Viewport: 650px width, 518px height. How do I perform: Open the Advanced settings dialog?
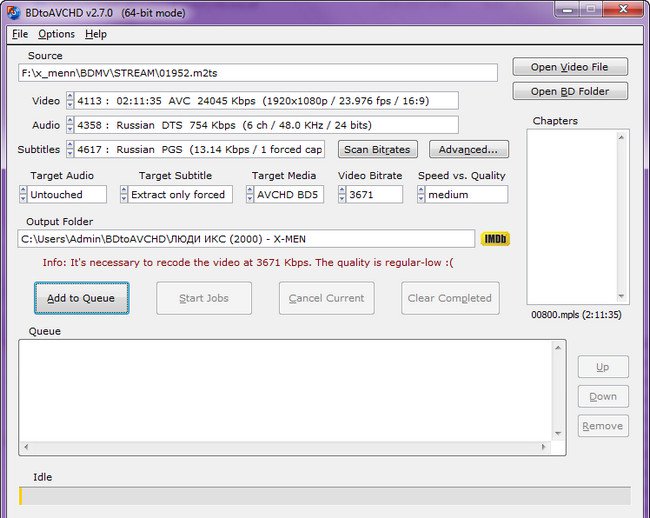468,150
